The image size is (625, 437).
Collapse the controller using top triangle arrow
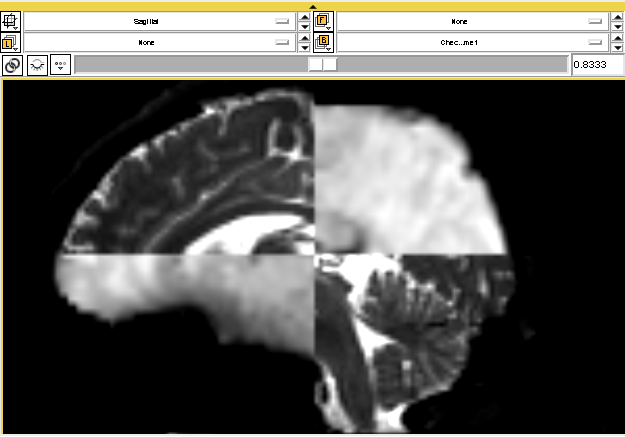(x=313, y=6)
